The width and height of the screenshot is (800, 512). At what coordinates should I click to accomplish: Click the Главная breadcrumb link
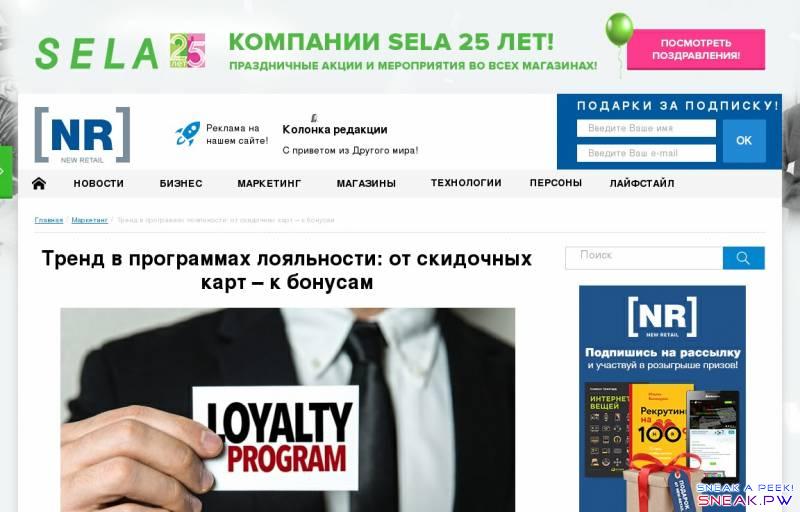point(48,220)
